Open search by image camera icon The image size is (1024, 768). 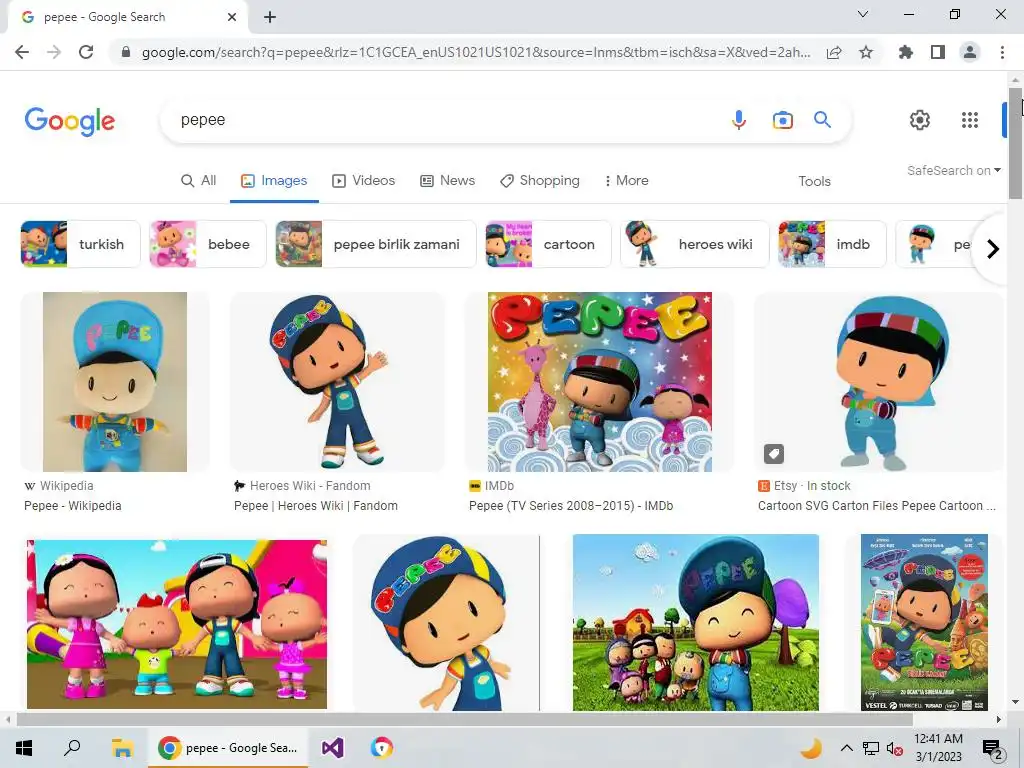coord(782,120)
